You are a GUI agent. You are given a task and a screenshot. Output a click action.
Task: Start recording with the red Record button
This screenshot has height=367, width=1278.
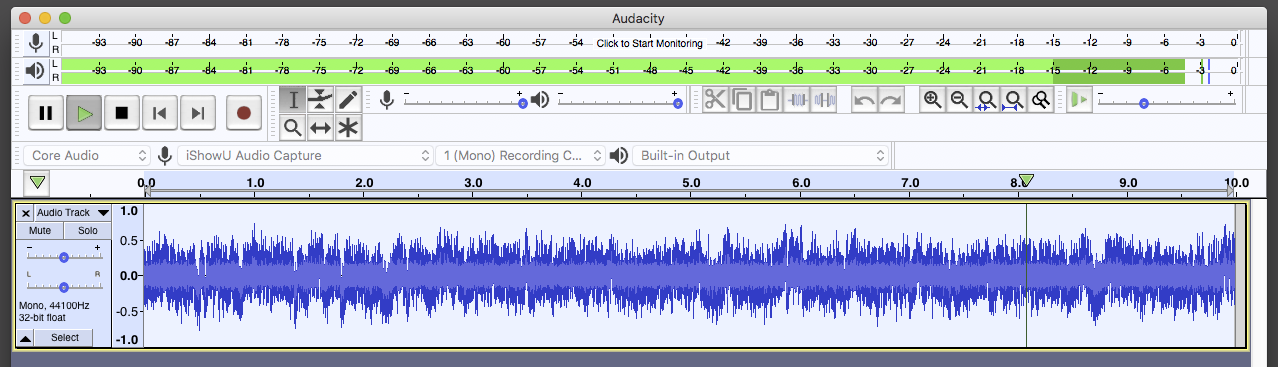point(243,113)
